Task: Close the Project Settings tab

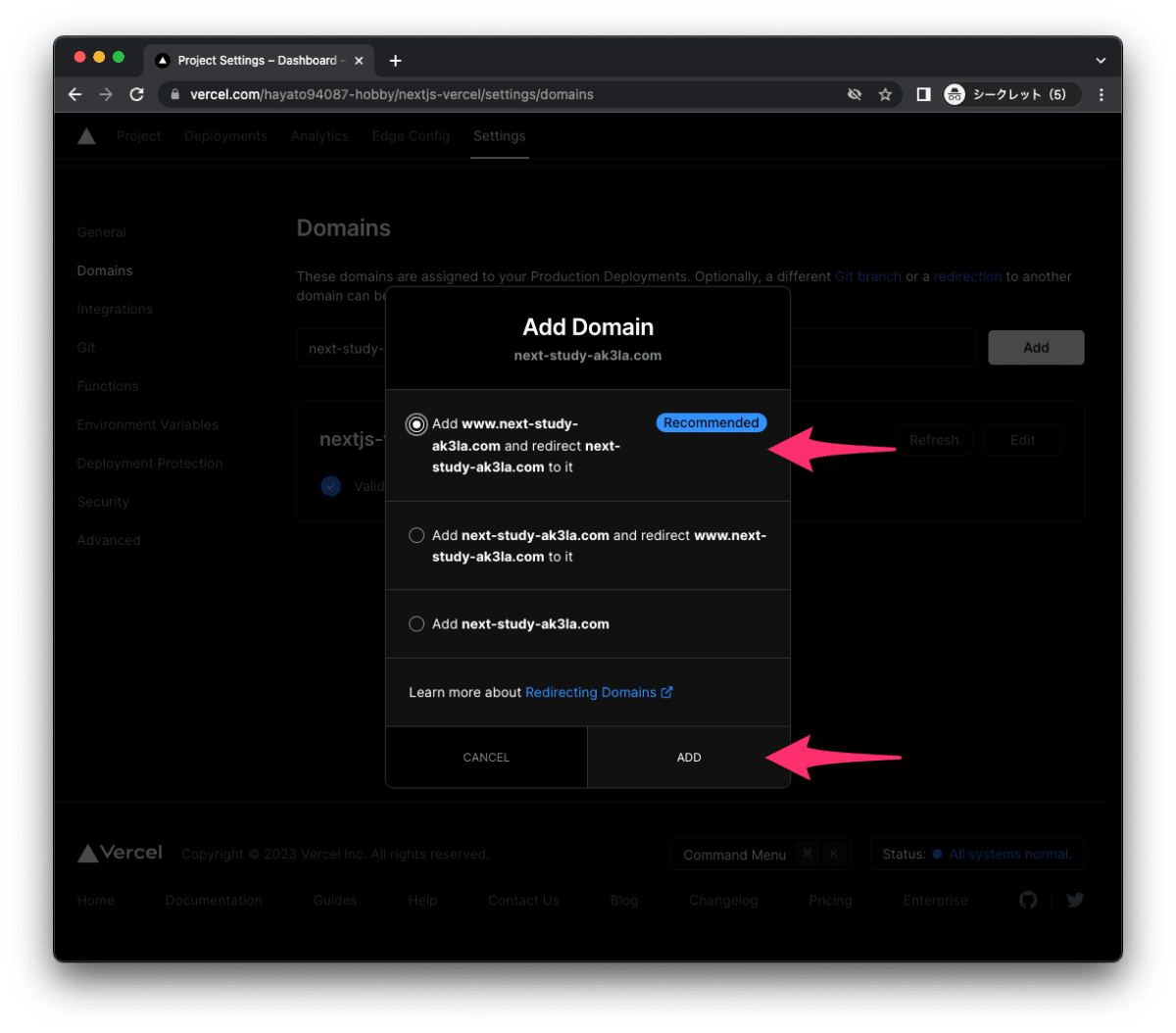Action: point(359,61)
